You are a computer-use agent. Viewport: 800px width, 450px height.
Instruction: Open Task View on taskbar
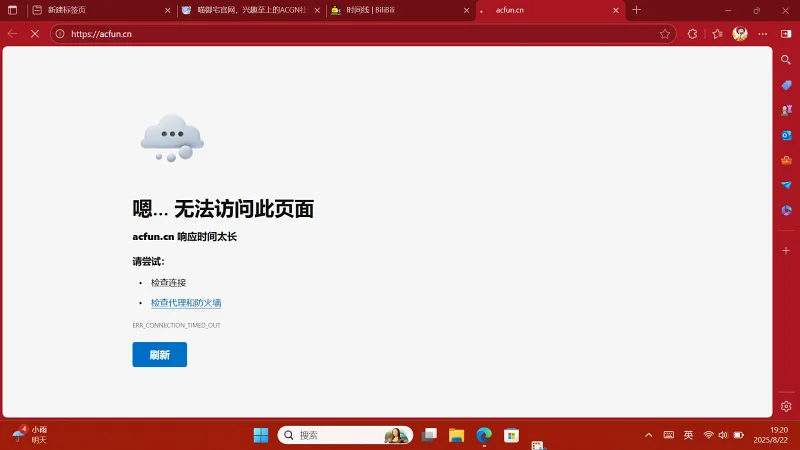click(x=429, y=435)
